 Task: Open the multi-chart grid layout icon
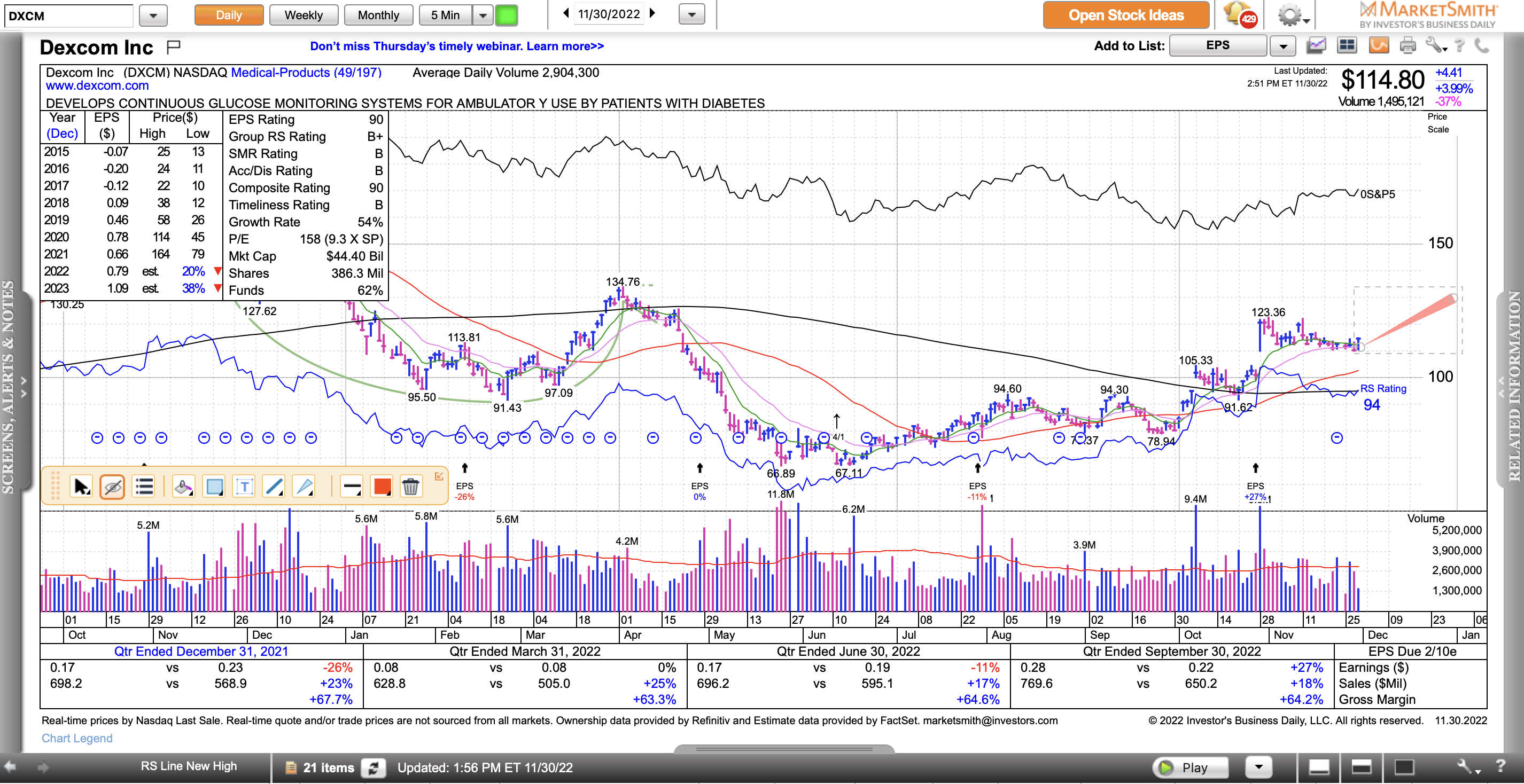coord(1347,45)
